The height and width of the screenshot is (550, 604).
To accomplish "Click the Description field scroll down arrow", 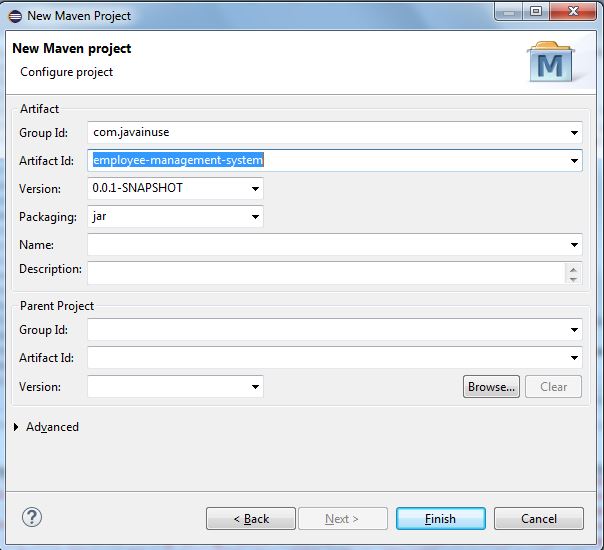I will tap(573, 279).
